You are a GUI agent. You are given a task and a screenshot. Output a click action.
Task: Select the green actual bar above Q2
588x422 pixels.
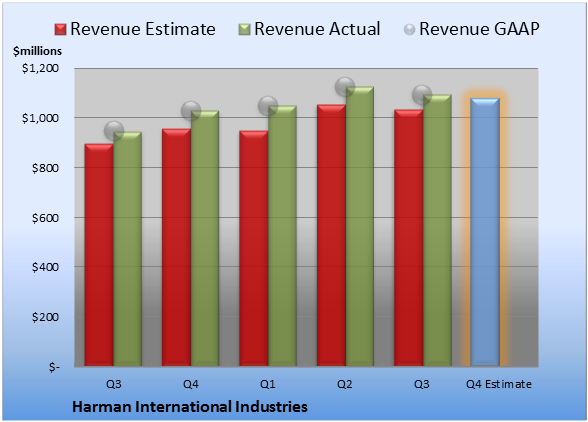(360, 226)
